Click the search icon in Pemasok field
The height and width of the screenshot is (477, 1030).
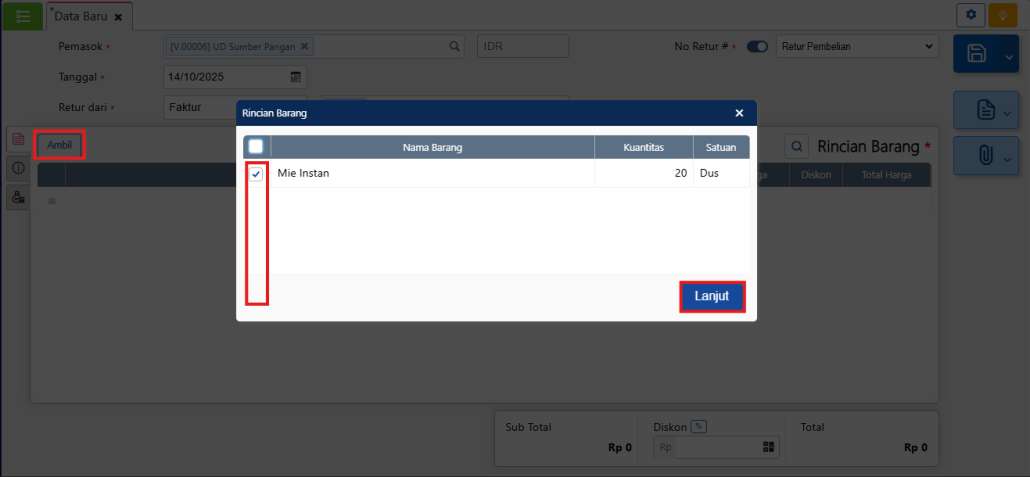pyautogui.click(x=454, y=46)
